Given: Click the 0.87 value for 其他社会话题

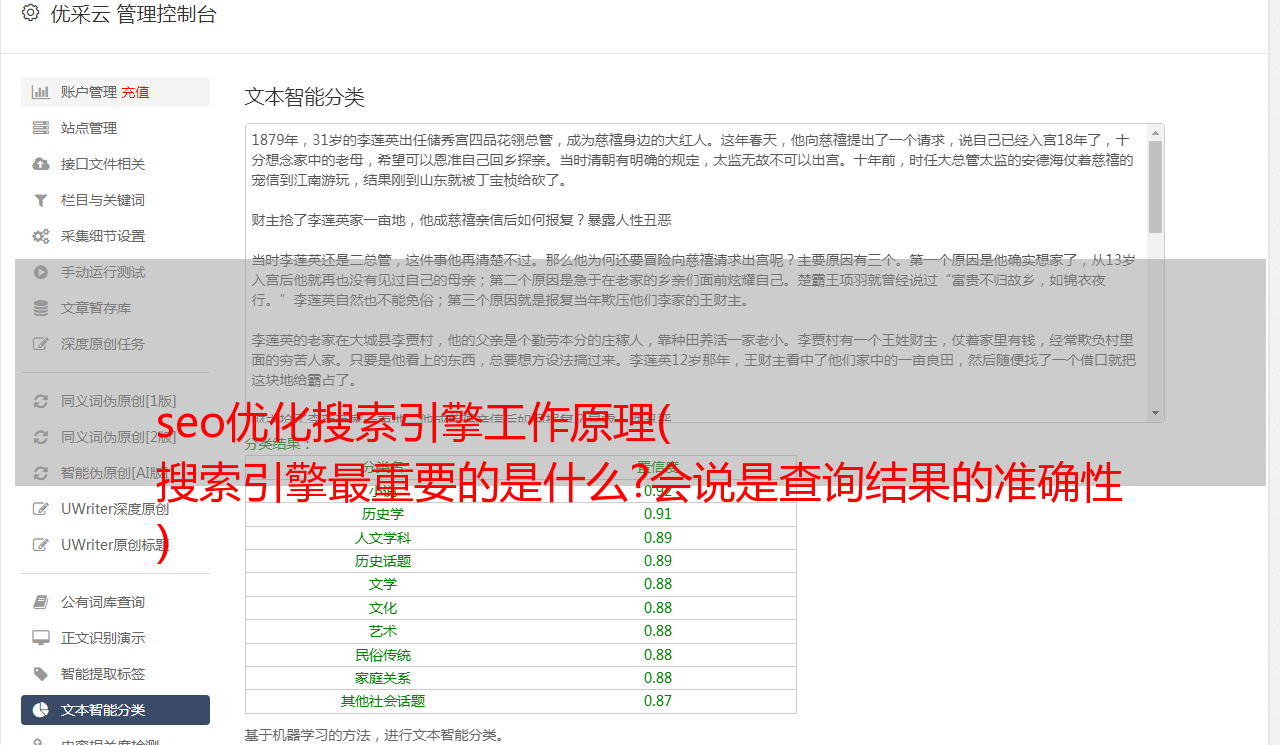Looking at the screenshot, I should click(658, 701).
